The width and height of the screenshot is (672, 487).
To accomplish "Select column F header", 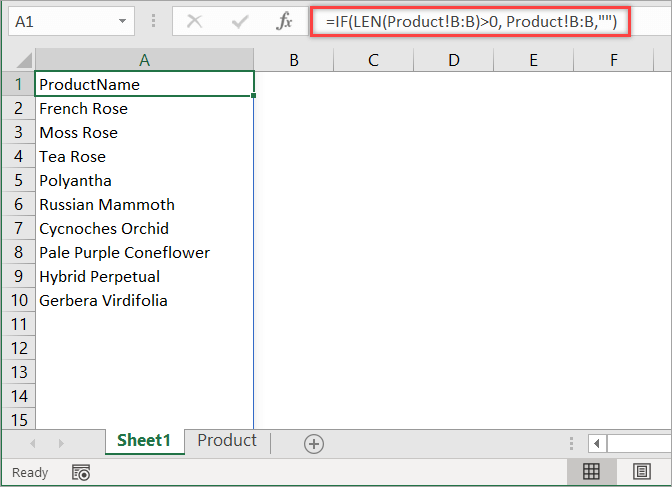I will coord(614,60).
